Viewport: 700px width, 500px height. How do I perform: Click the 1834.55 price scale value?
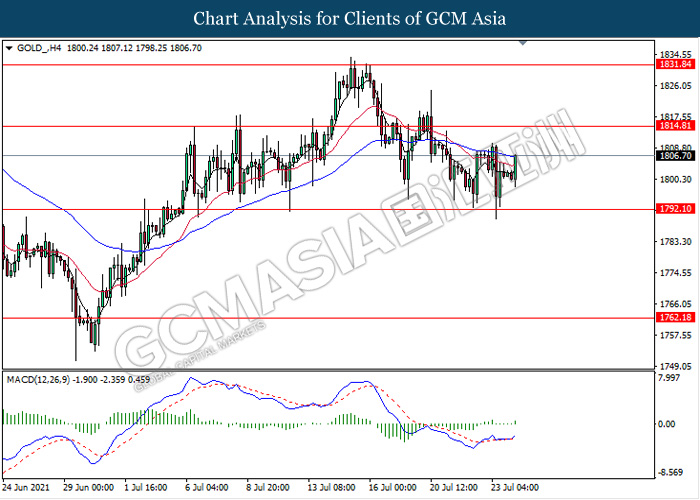[x=675, y=54]
